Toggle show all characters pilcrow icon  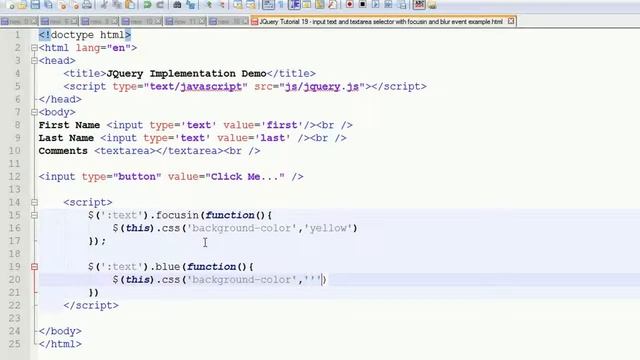[282, 5]
